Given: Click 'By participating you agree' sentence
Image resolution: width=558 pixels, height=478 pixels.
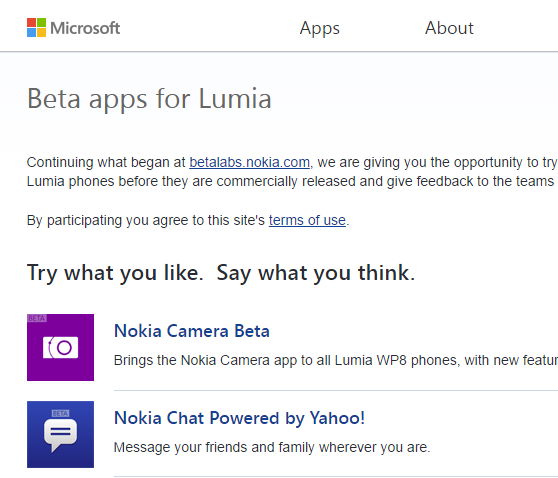Looking at the screenshot, I should (x=188, y=221).
